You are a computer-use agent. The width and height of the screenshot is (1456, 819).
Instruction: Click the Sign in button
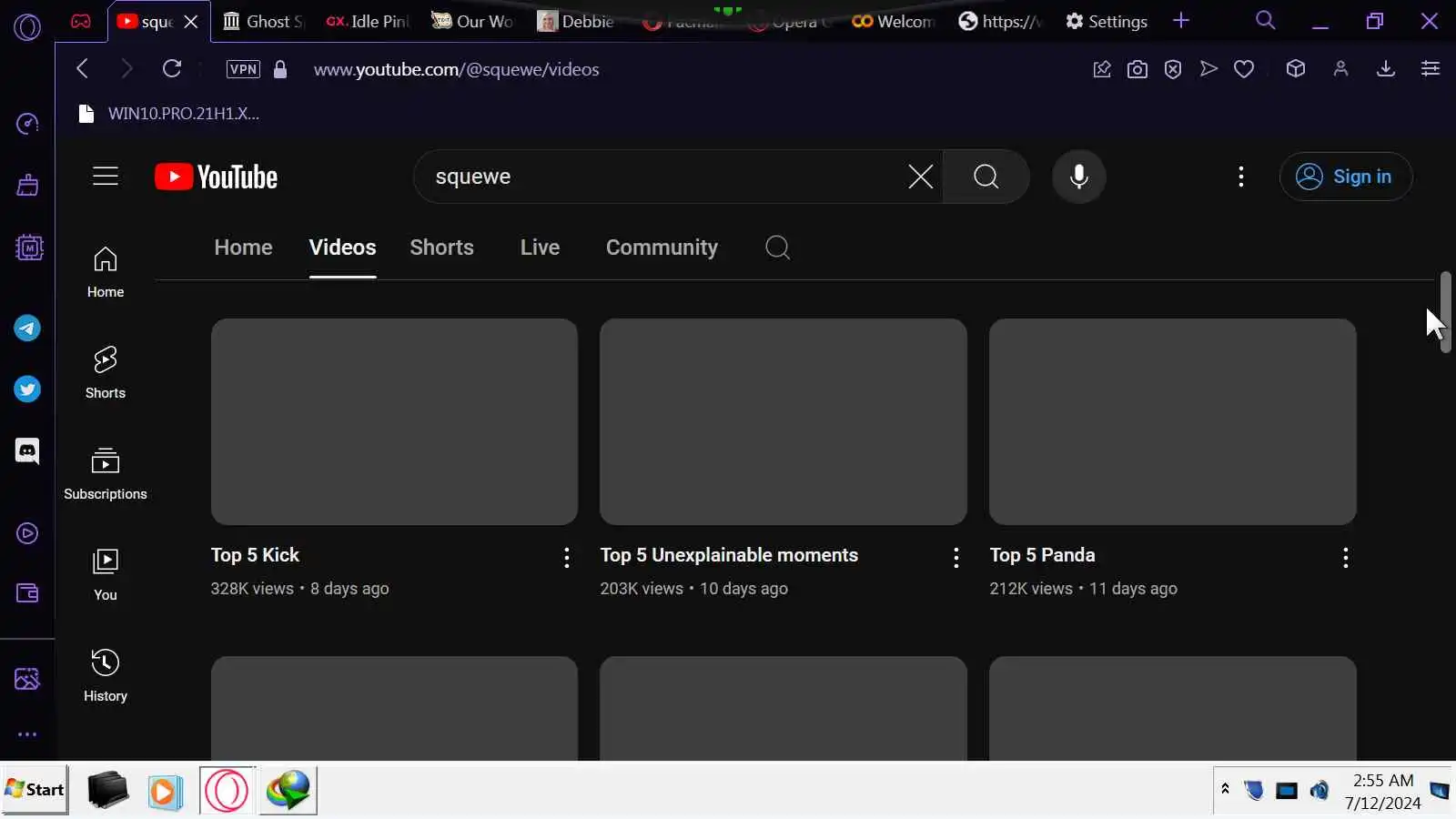1346,177
